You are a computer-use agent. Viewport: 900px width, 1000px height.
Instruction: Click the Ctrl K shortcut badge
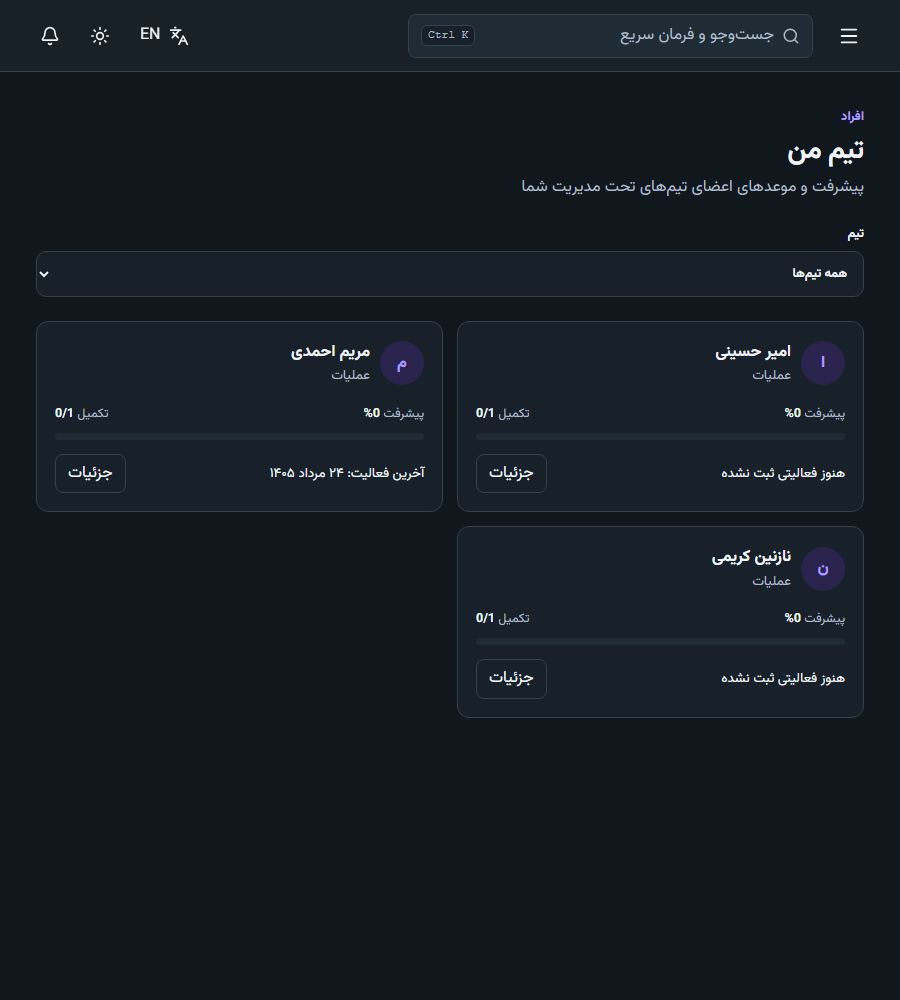448,35
